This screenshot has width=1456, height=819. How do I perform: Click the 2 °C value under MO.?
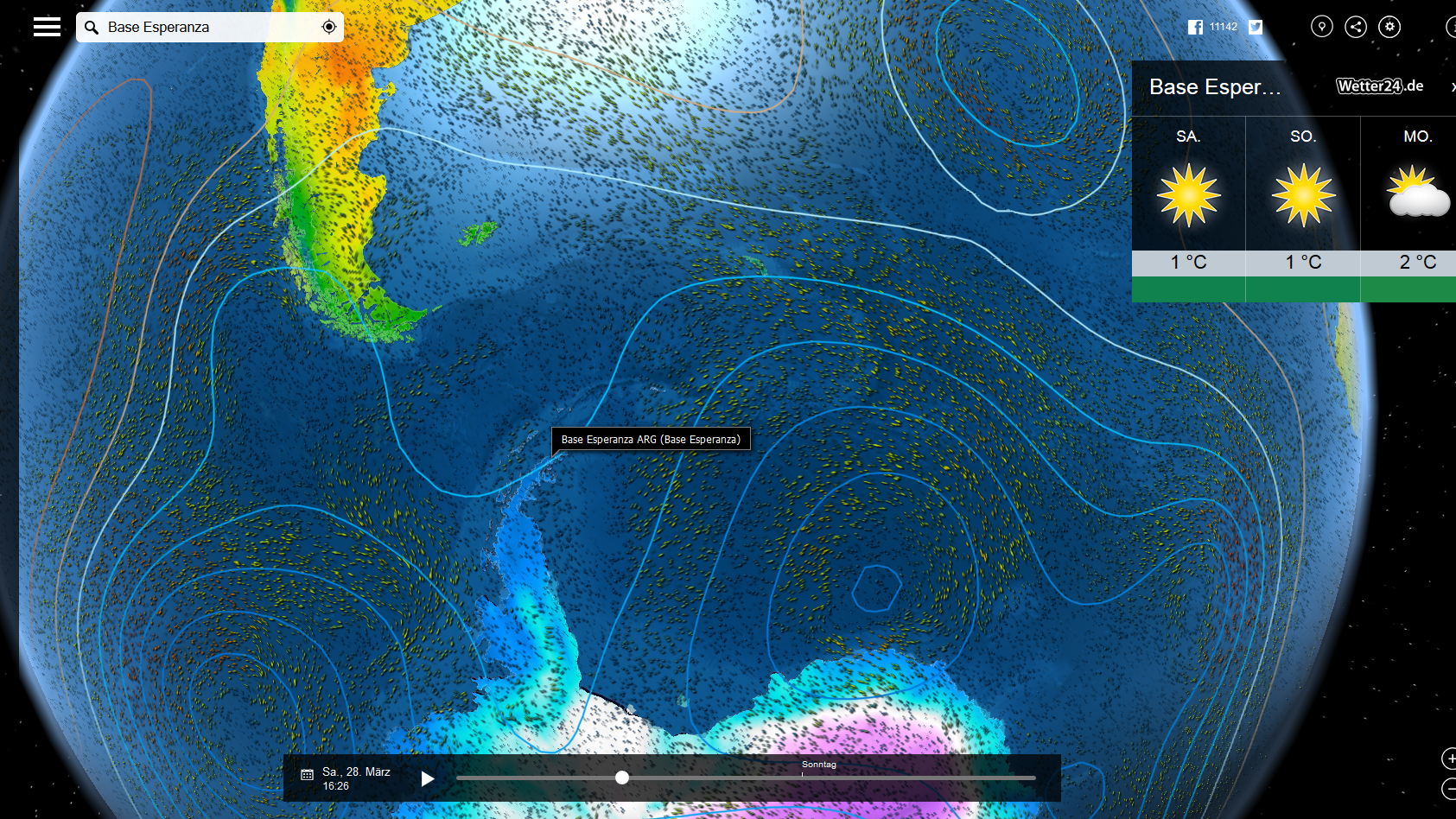[1418, 263]
